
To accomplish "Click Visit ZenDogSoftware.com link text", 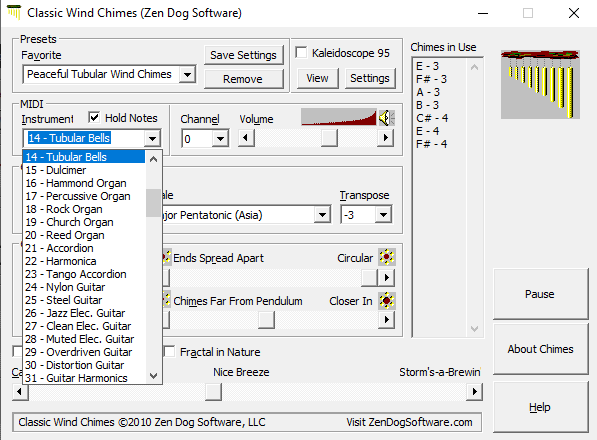I will [409, 422].
